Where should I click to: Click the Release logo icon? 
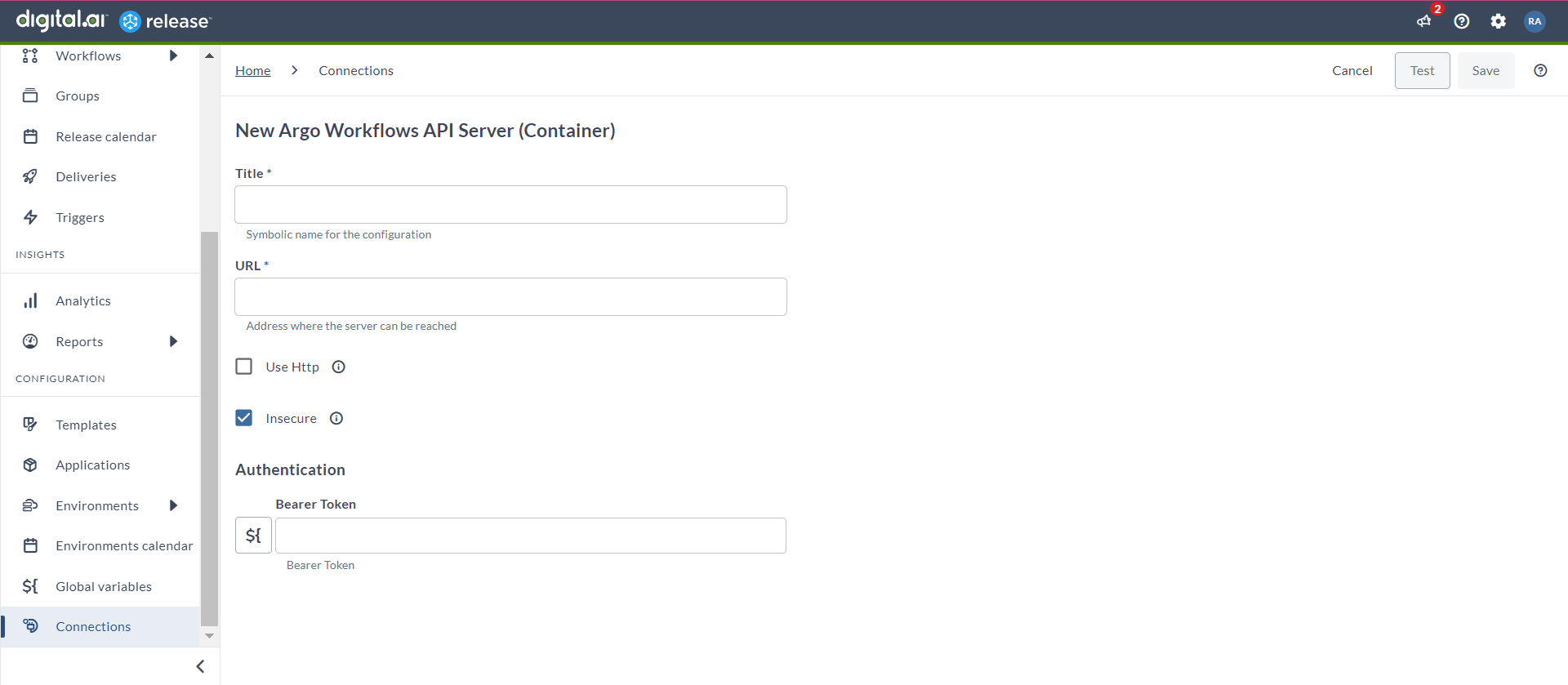[x=130, y=21]
